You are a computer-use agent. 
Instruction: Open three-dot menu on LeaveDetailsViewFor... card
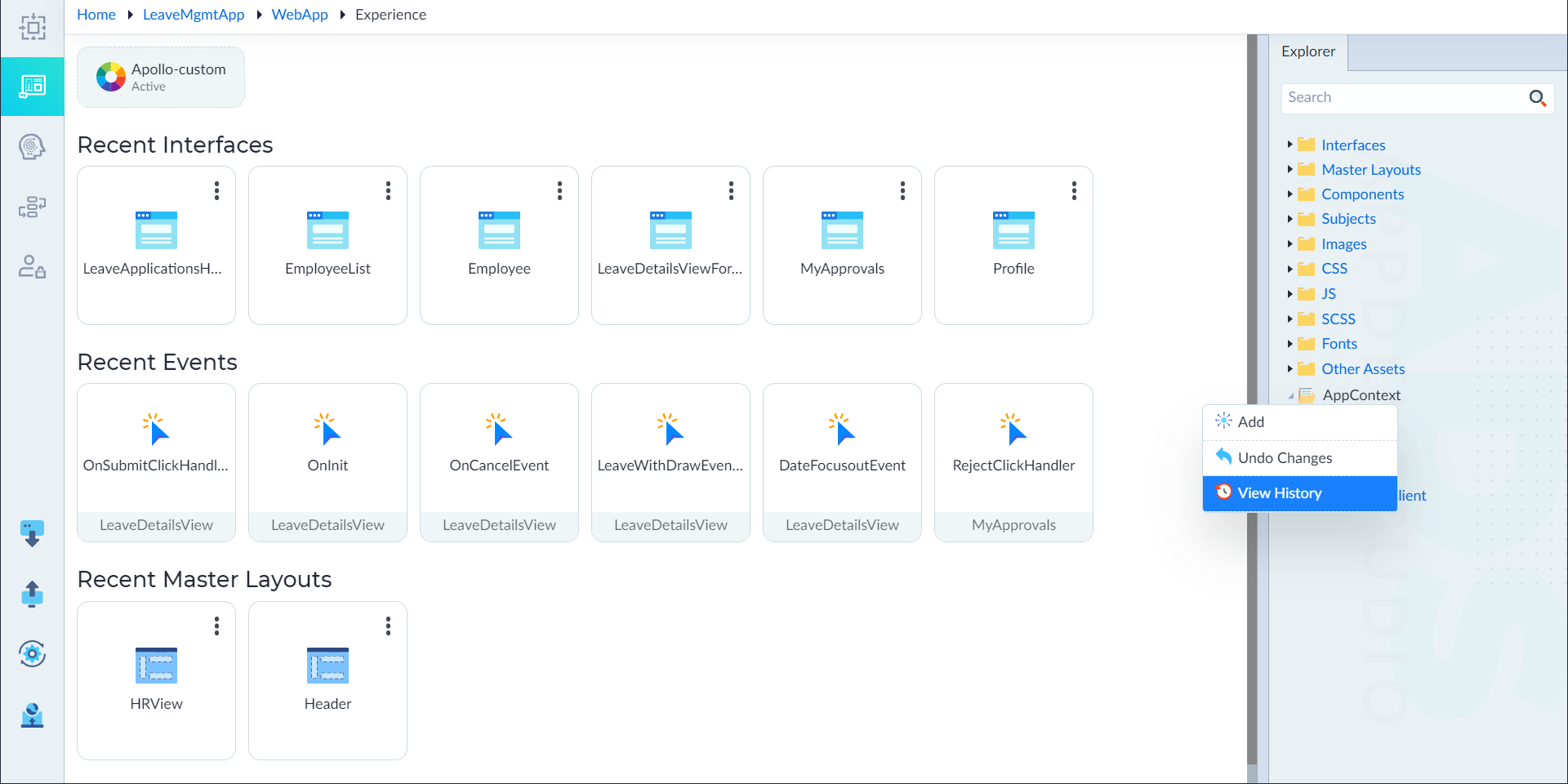click(x=731, y=190)
